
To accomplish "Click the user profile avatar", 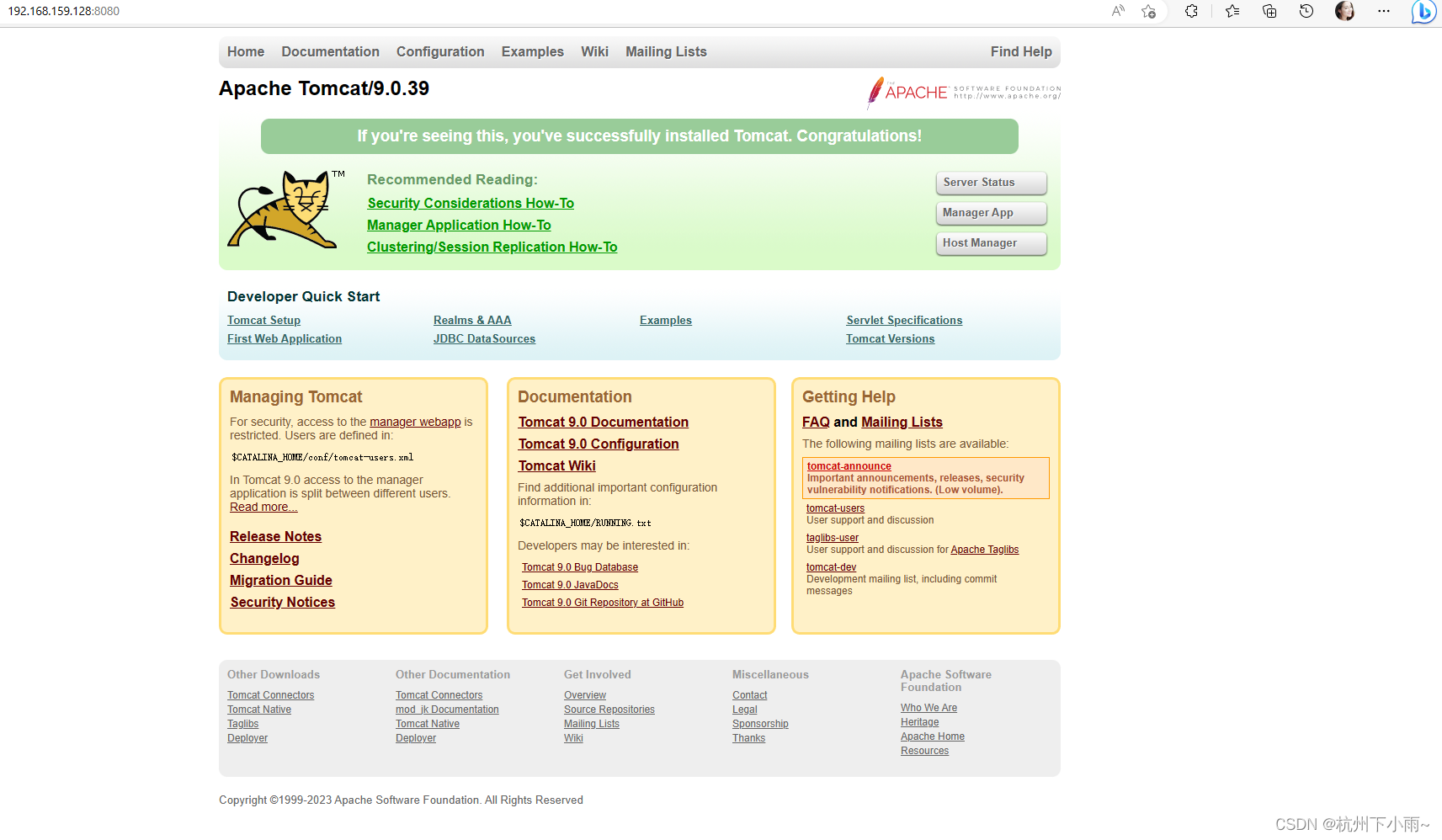I will pyautogui.click(x=1344, y=11).
